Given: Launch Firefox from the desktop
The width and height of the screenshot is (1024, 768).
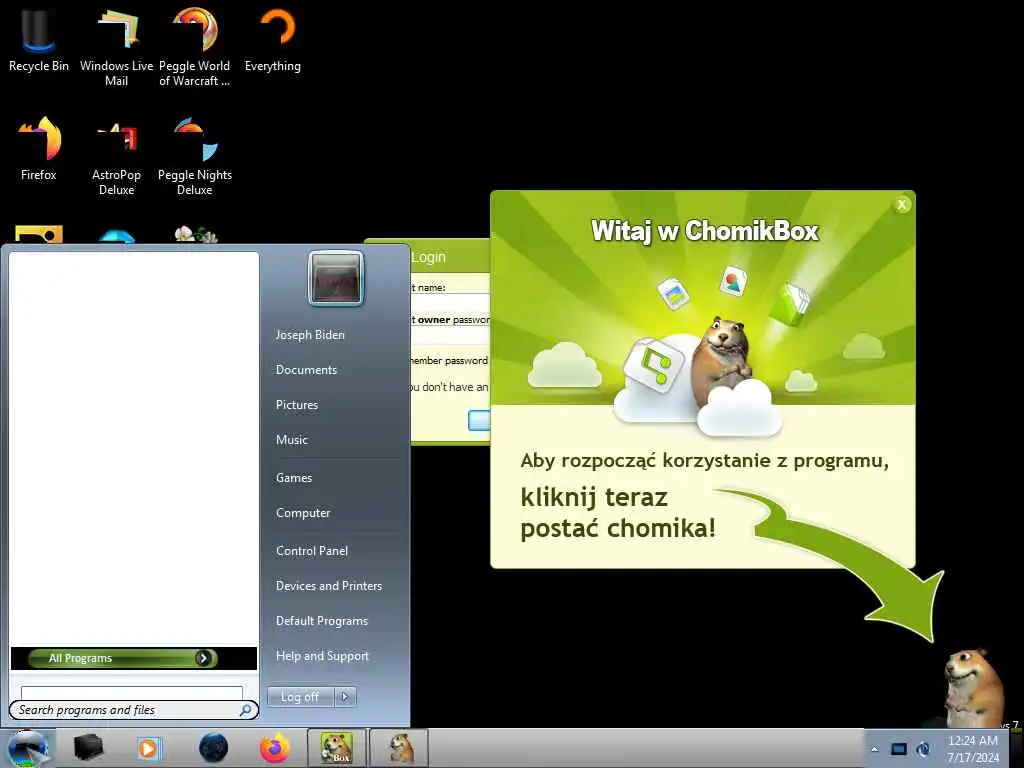Looking at the screenshot, I should click(39, 149).
